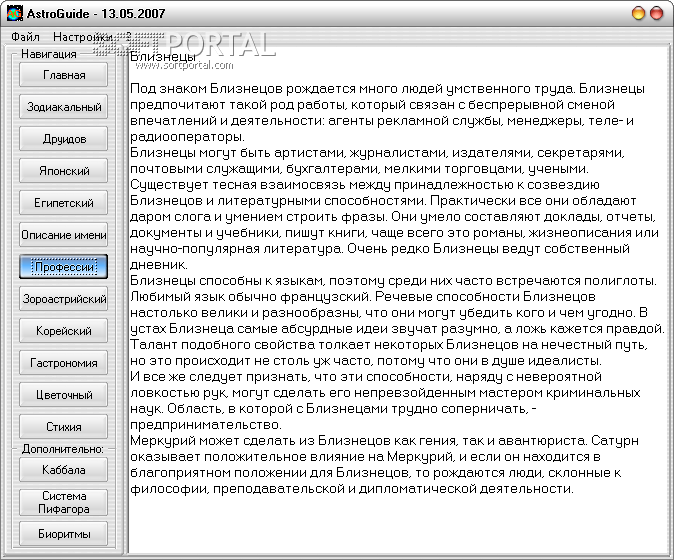Click the Описание имени button
The image size is (674, 560).
[x=64, y=235]
